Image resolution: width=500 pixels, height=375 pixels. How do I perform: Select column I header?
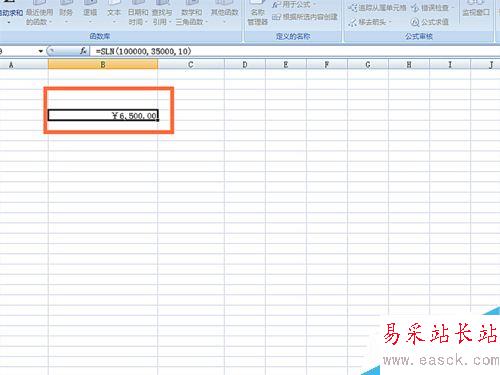pos(450,65)
